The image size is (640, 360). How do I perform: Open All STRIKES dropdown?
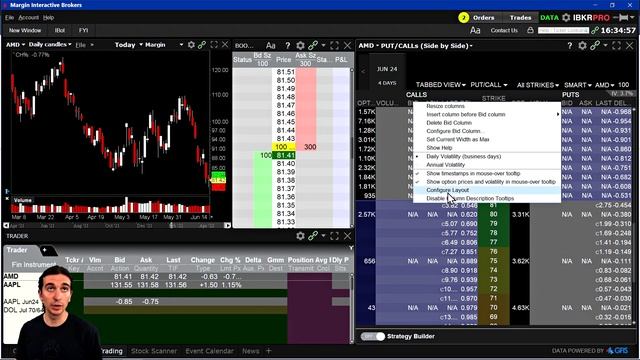538,85
